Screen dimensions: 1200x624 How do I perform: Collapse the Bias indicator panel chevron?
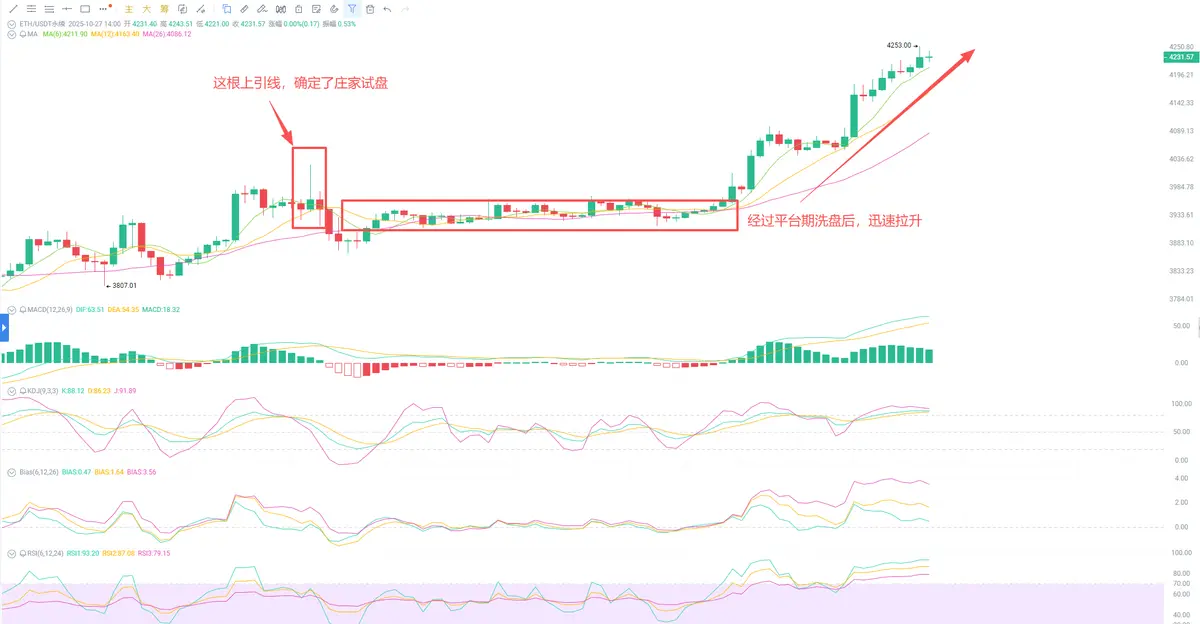click(10, 471)
